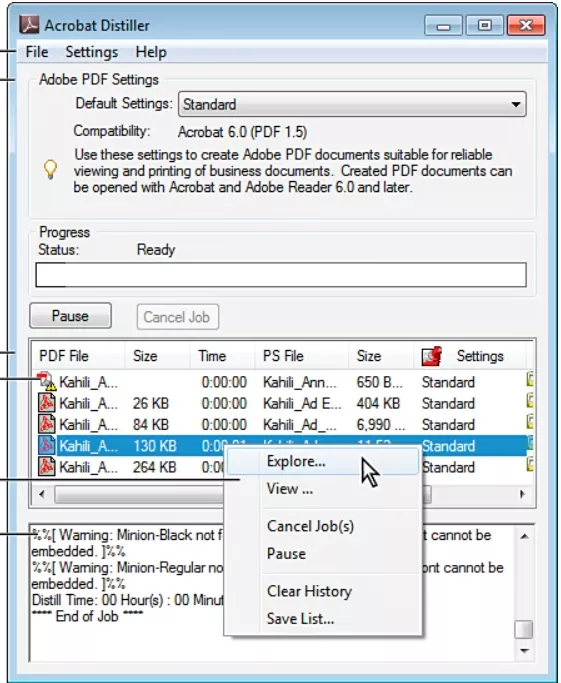Close the Acrobat Distiller window

tap(526, 26)
